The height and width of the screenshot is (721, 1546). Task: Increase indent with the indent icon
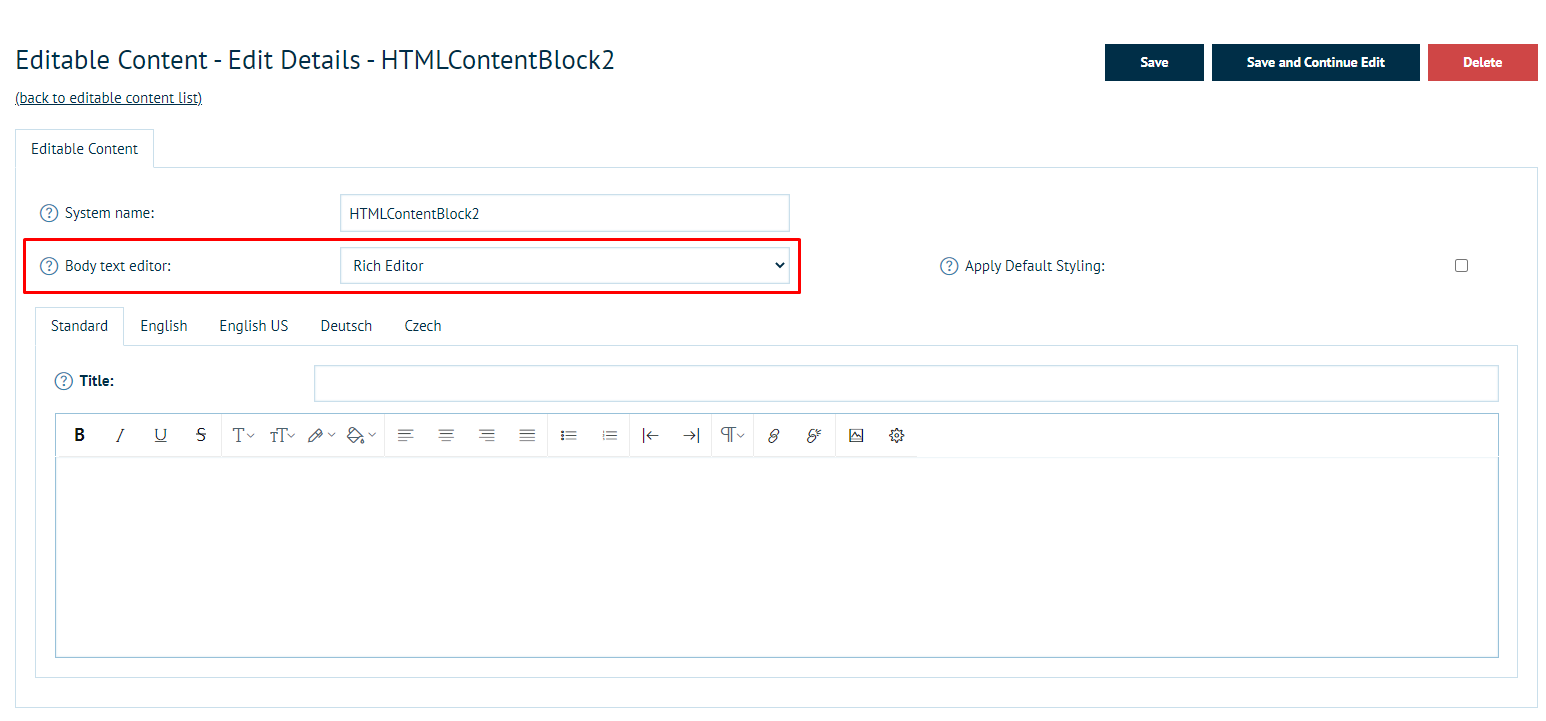pos(691,435)
